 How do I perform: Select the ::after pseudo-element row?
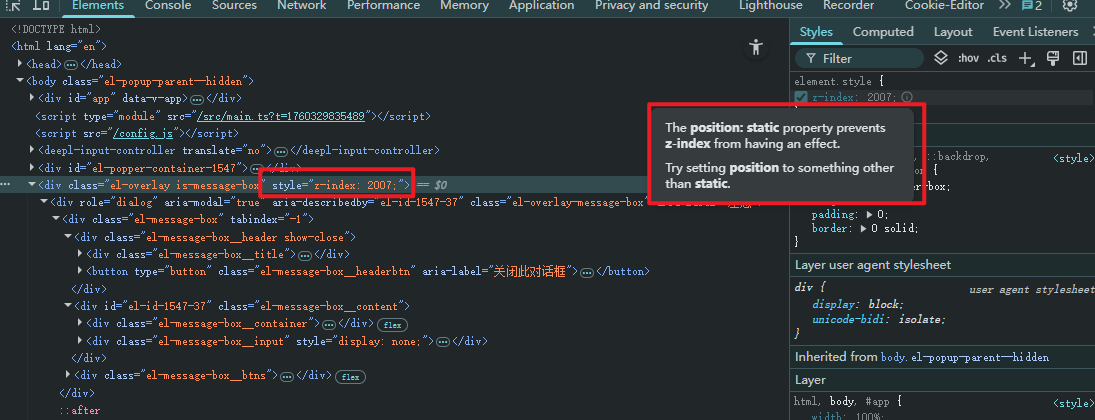[x=80, y=411]
